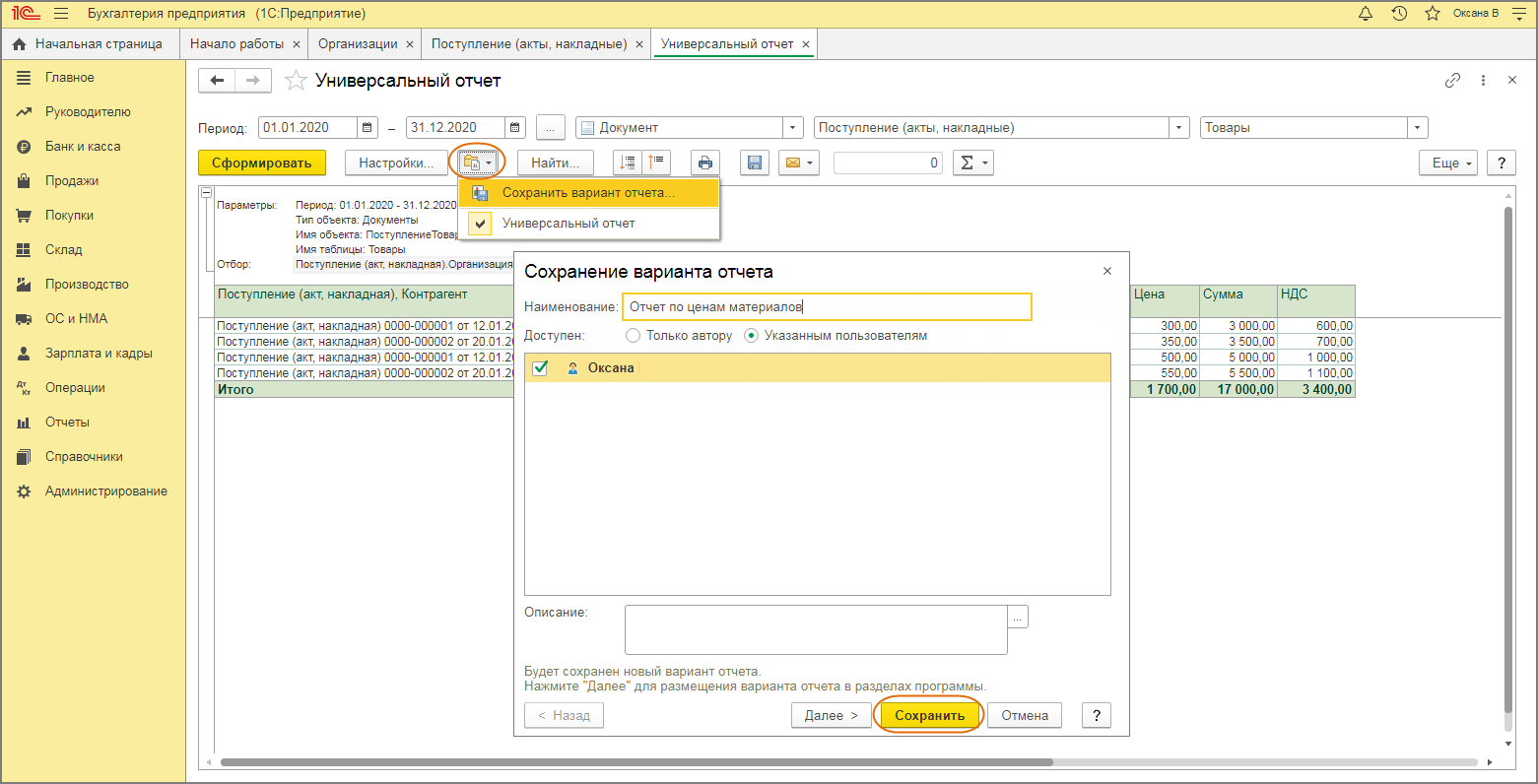1538x784 pixels.
Task: Choose 'Сохранить вариант отчета...' menu item
Action: (588, 193)
